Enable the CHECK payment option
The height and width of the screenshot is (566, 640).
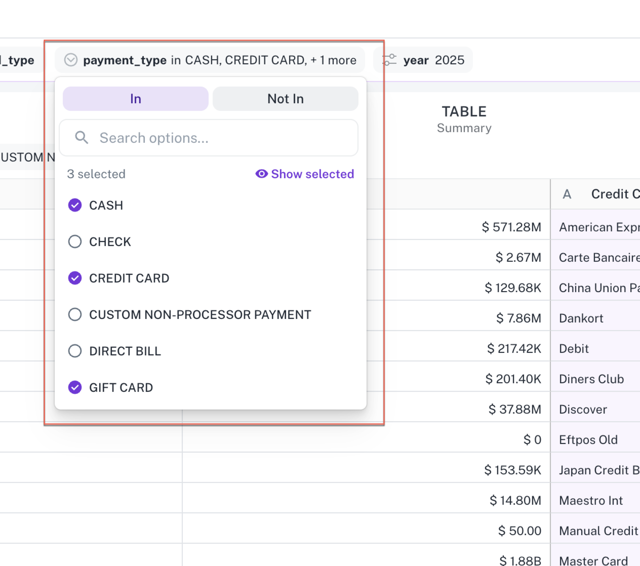click(75, 242)
